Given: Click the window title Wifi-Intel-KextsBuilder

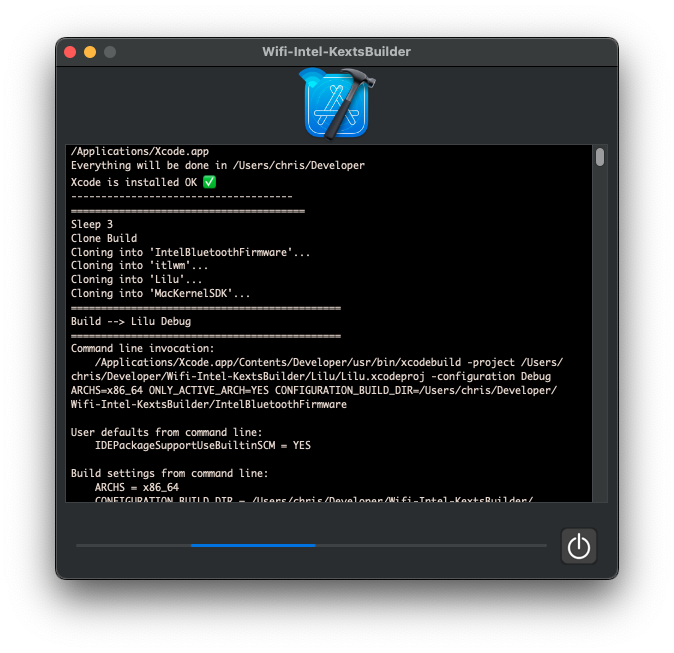Looking at the screenshot, I should click(337, 52).
